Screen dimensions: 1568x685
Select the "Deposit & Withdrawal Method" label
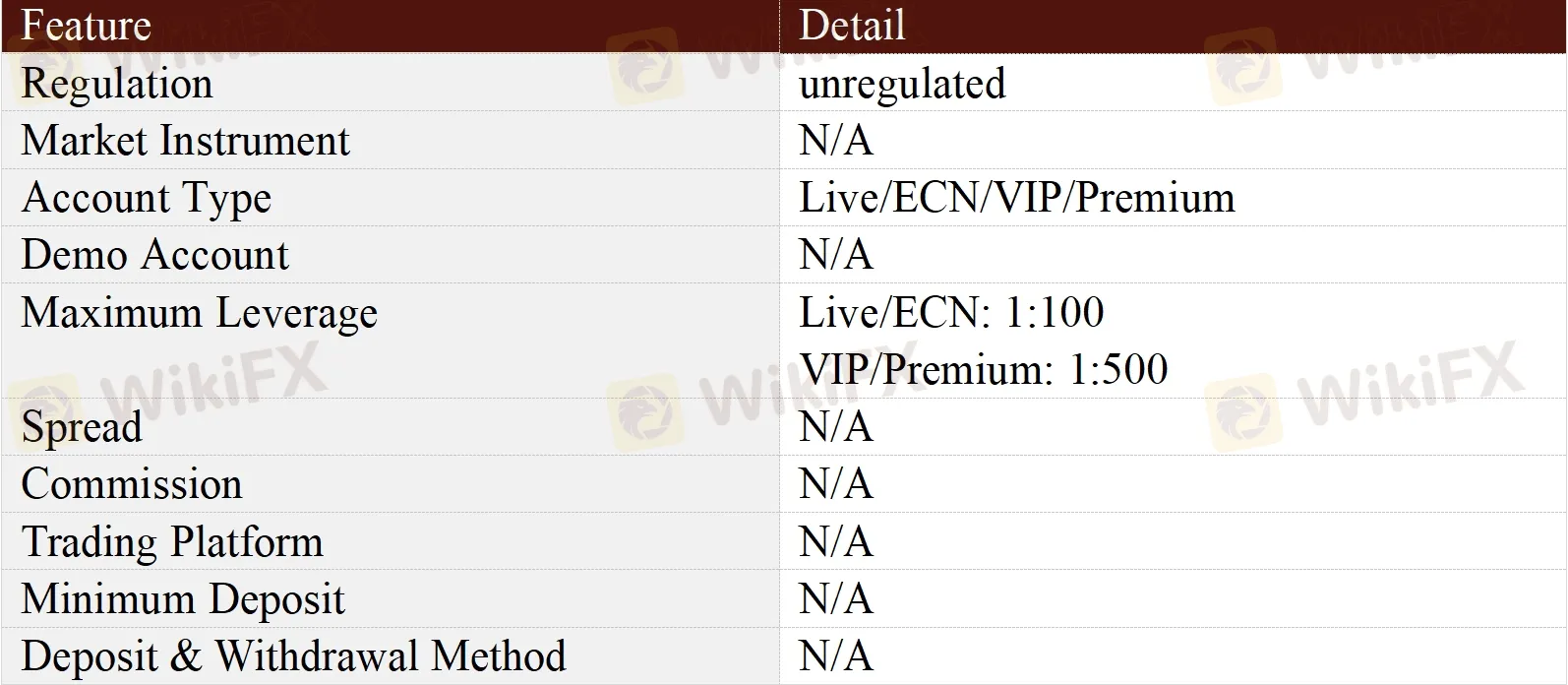(293, 656)
